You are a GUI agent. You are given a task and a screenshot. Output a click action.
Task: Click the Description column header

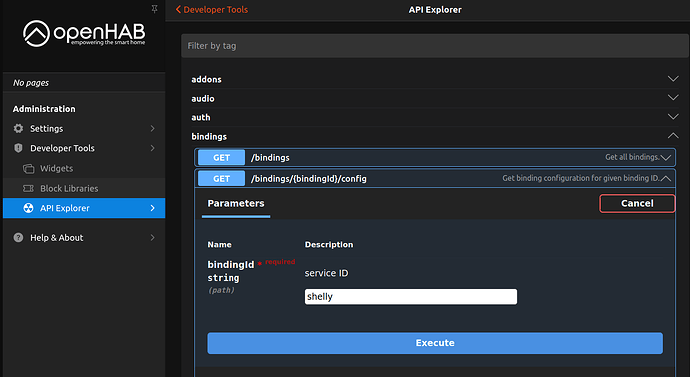[x=329, y=245]
